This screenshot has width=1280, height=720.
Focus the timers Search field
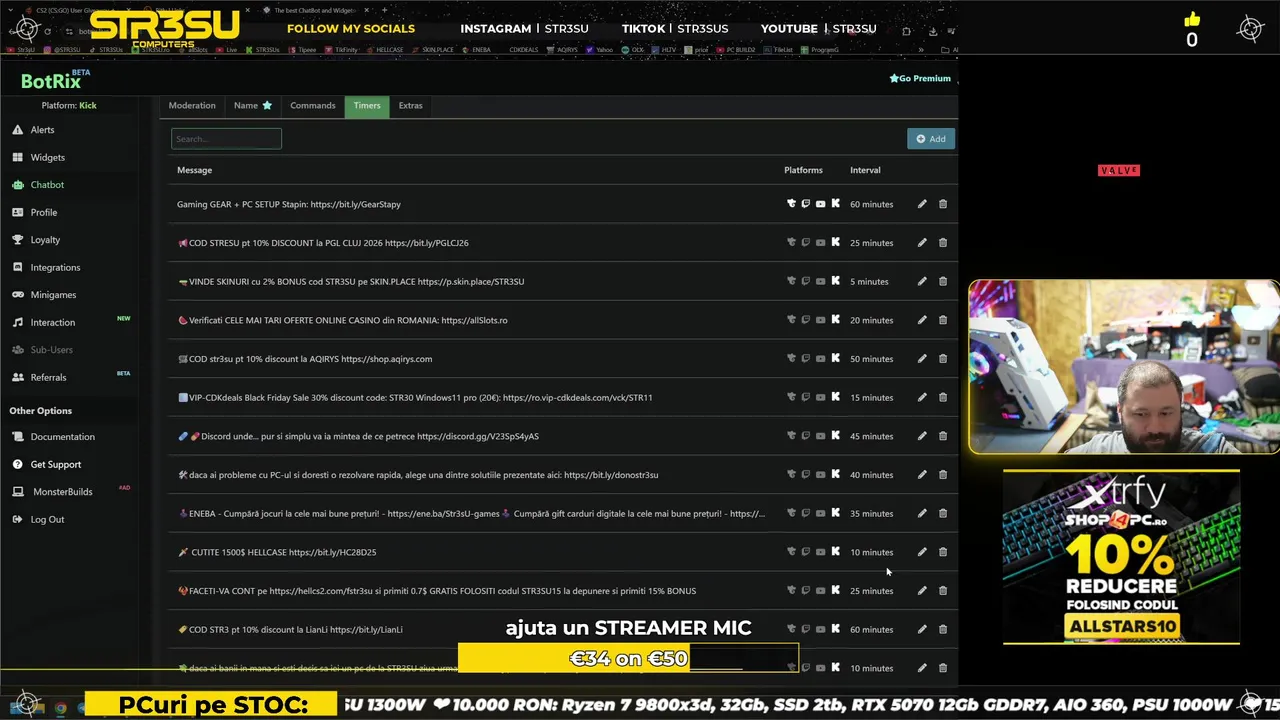click(x=226, y=139)
